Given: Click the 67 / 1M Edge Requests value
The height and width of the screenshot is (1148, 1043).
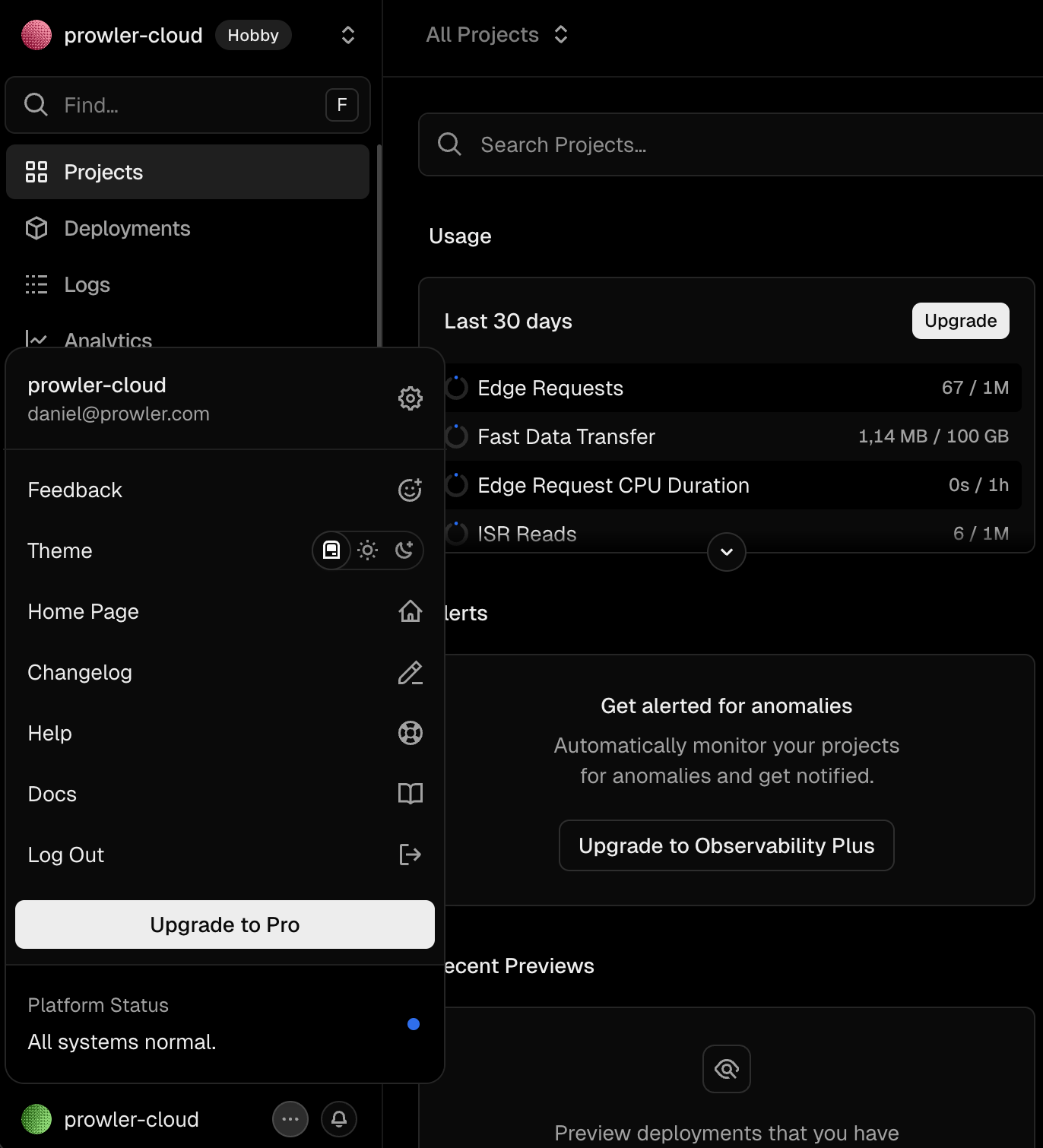Looking at the screenshot, I should point(975,388).
